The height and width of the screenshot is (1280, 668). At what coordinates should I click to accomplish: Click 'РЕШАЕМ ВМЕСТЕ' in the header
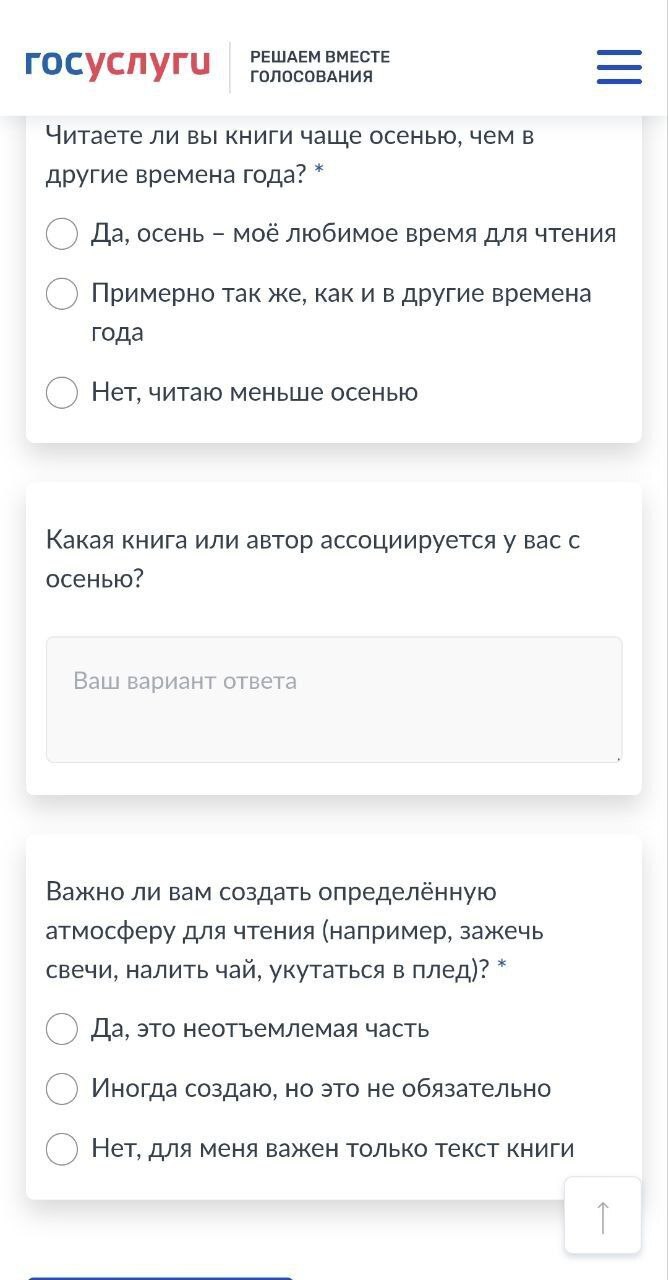[x=320, y=57]
